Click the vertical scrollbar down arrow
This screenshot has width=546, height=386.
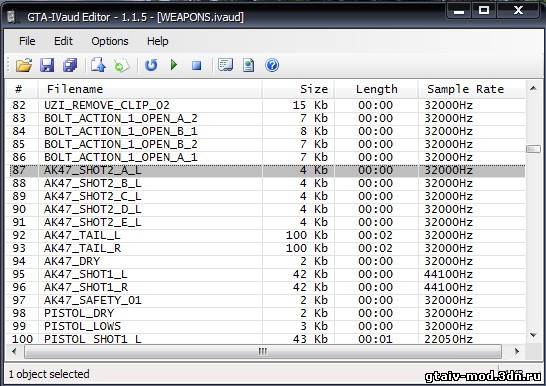point(533,335)
